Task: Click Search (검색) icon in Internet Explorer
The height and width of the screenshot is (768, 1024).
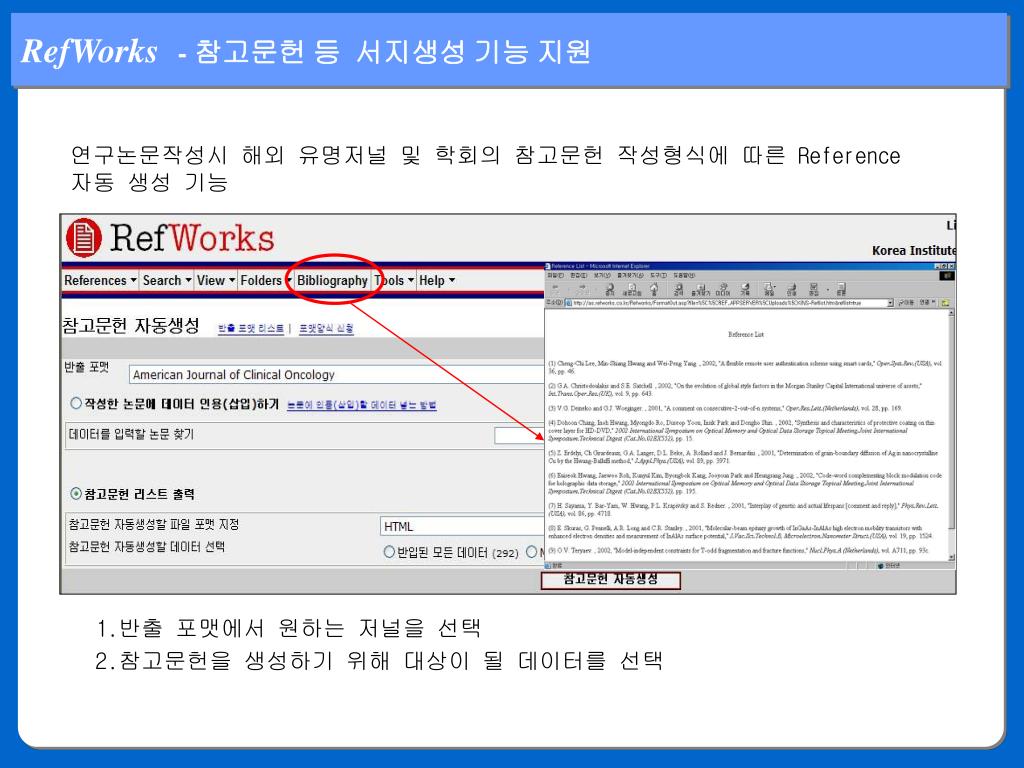Action: (679, 289)
